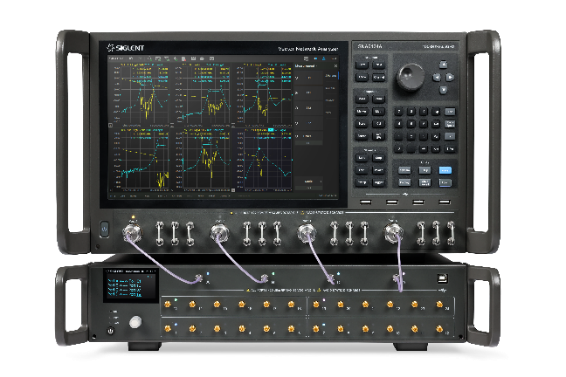This screenshot has height=377, width=566.
Task: Click the up arrow key beside the rotary knob
Action: (x=443, y=65)
